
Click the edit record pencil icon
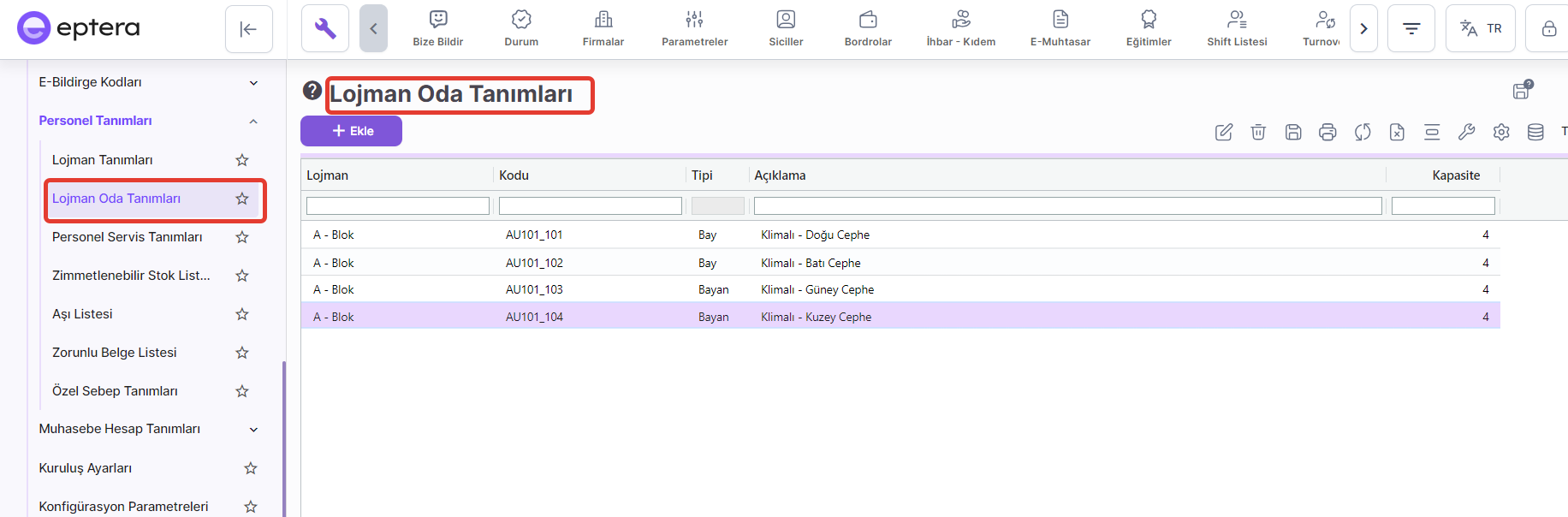coord(1224,132)
